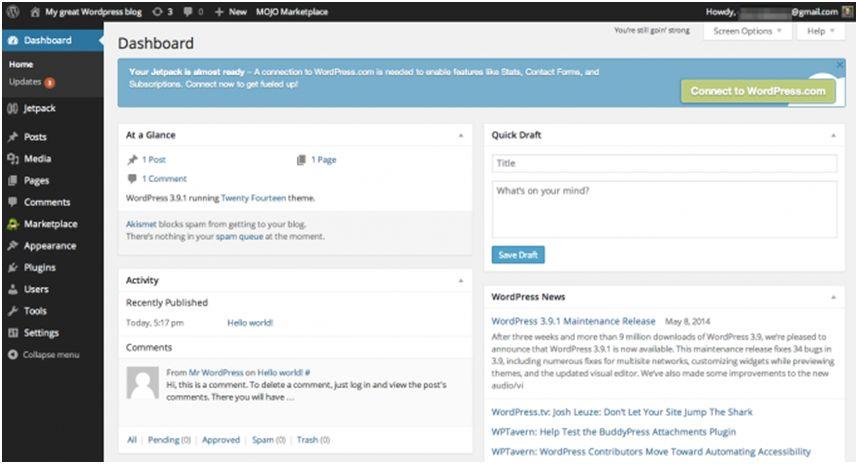This screenshot has width=858, height=464.
Task: Click the Users person icon in sidebar
Action: pos(13,289)
